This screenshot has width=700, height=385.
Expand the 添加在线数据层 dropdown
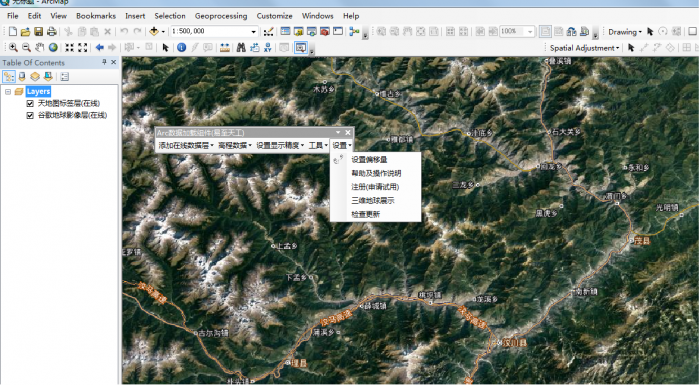click(x=186, y=146)
